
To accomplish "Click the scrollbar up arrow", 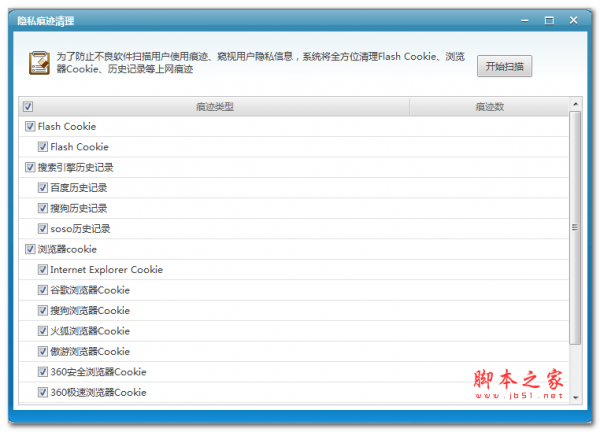I will point(575,104).
